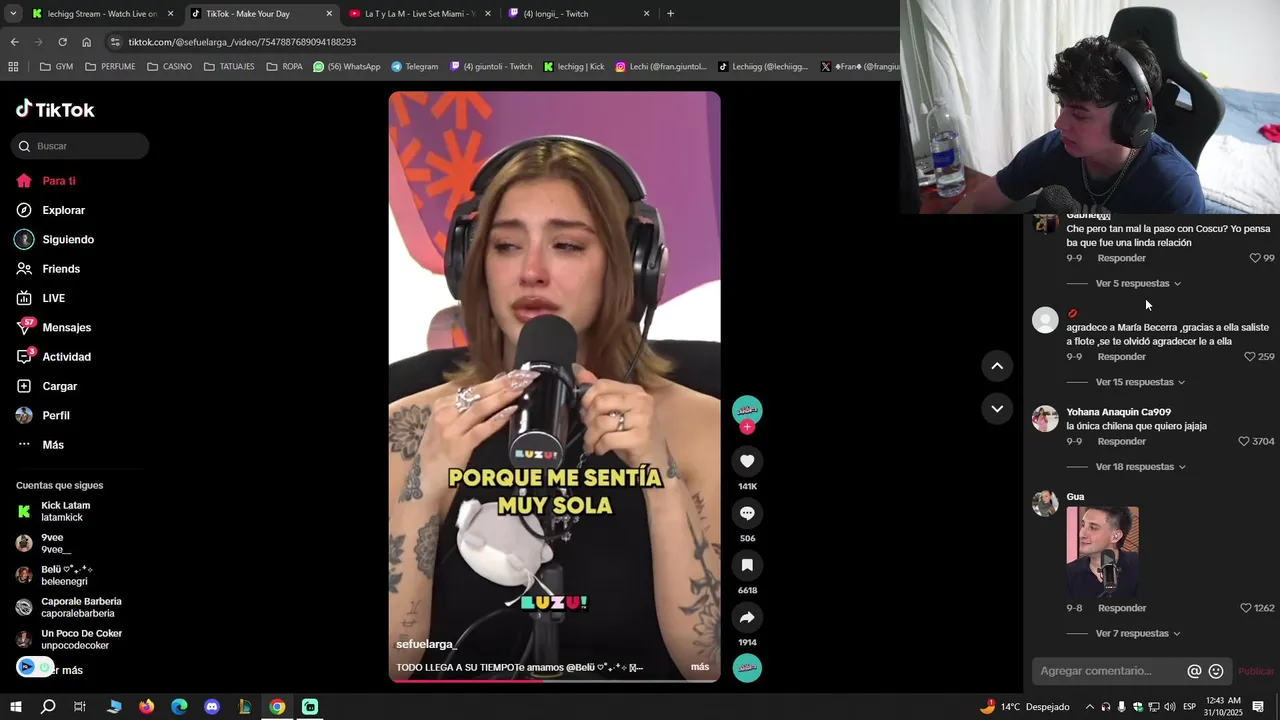
Task: Open a new browser tab
Action: tap(670, 14)
